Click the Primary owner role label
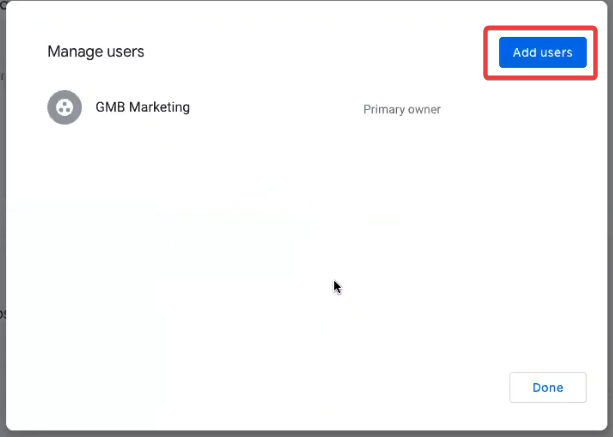The image size is (613, 437). point(401,109)
